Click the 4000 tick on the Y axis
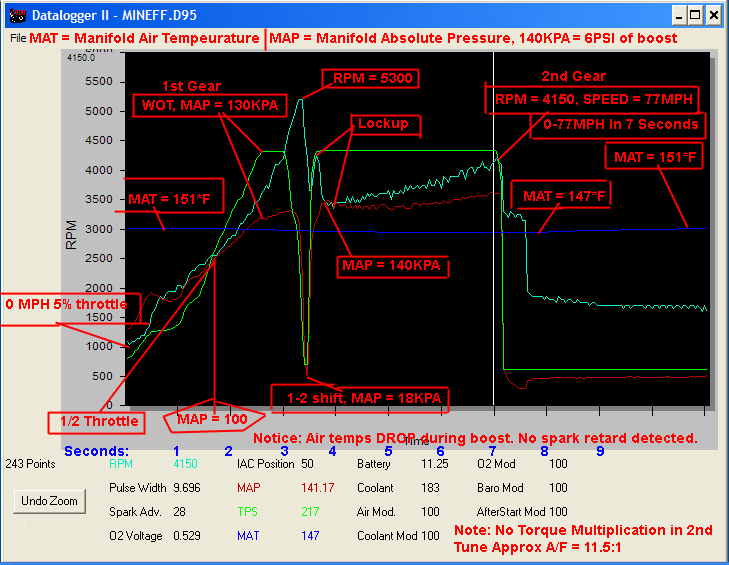This screenshot has height=565, width=729. tap(99, 170)
